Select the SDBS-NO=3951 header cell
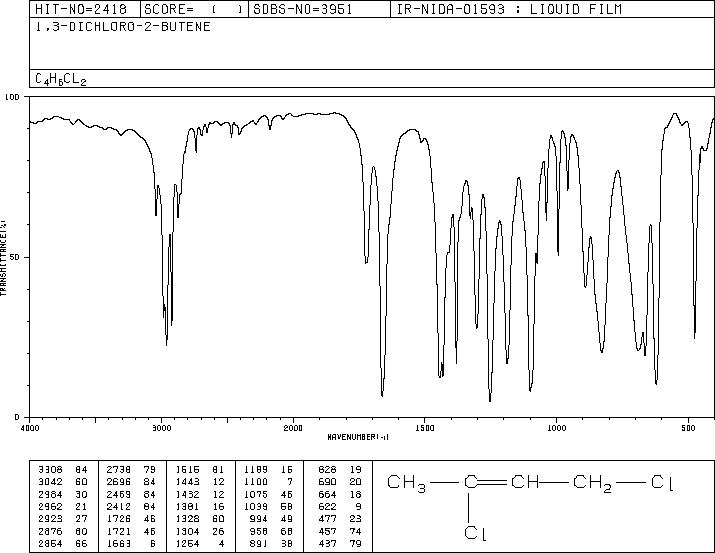The image size is (715, 553). pos(303,9)
